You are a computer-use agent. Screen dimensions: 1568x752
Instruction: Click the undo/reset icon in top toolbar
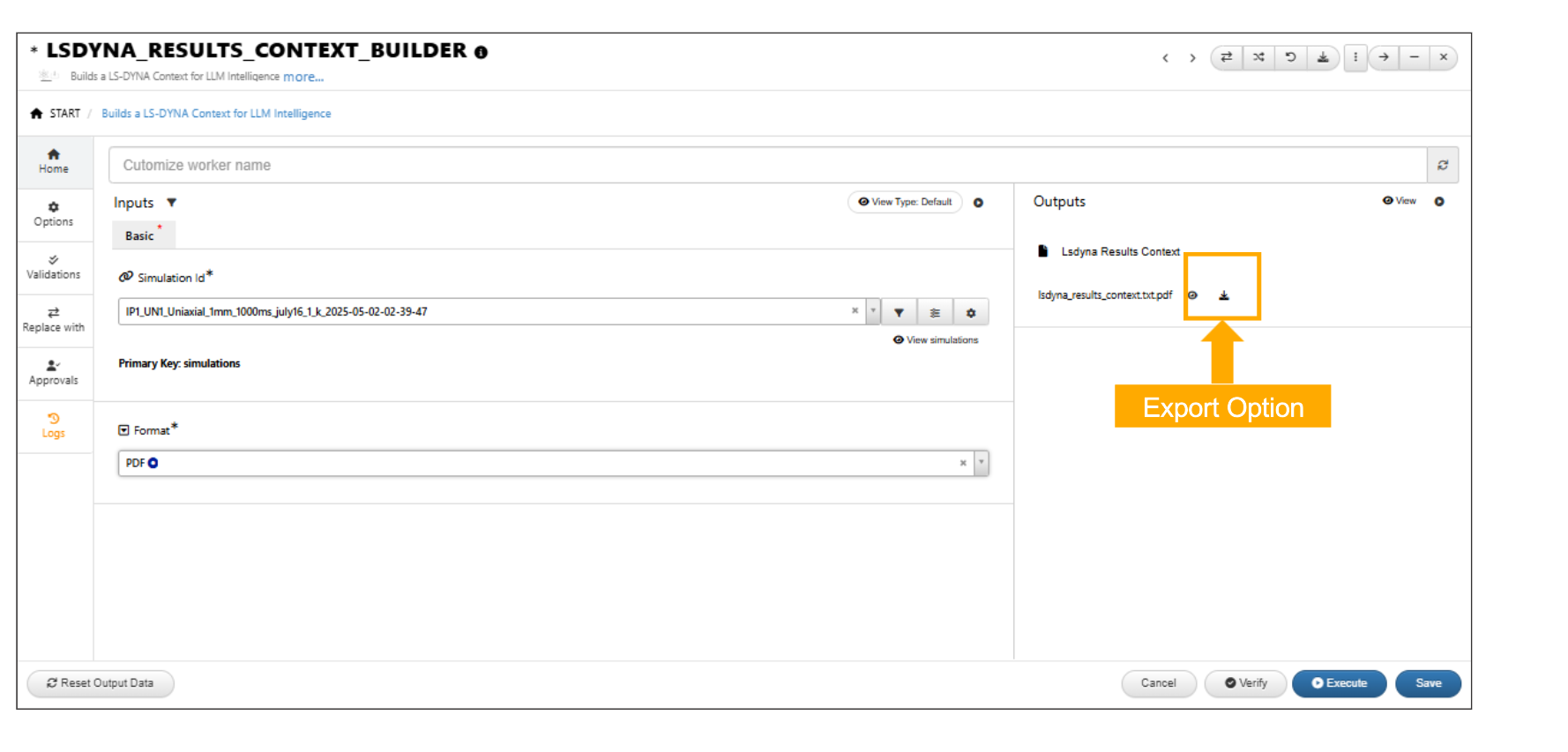[1290, 57]
